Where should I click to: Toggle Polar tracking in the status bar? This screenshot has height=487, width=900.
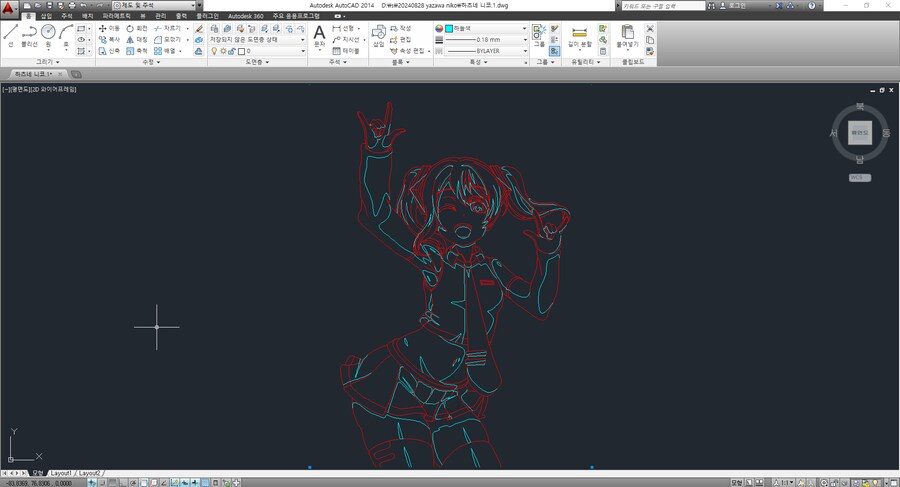click(x=133, y=482)
